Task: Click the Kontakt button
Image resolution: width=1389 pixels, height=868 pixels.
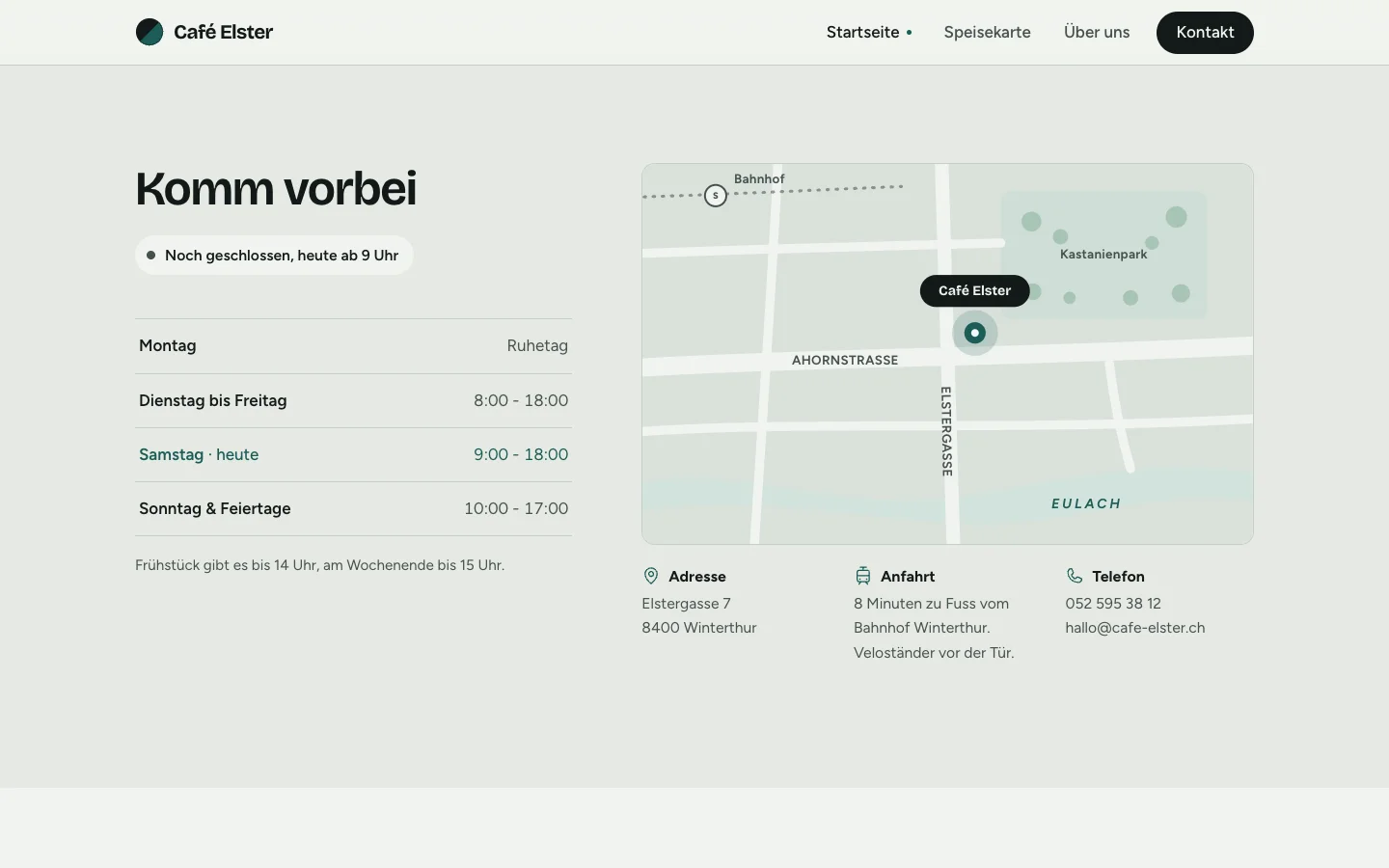Action: (1205, 33)
